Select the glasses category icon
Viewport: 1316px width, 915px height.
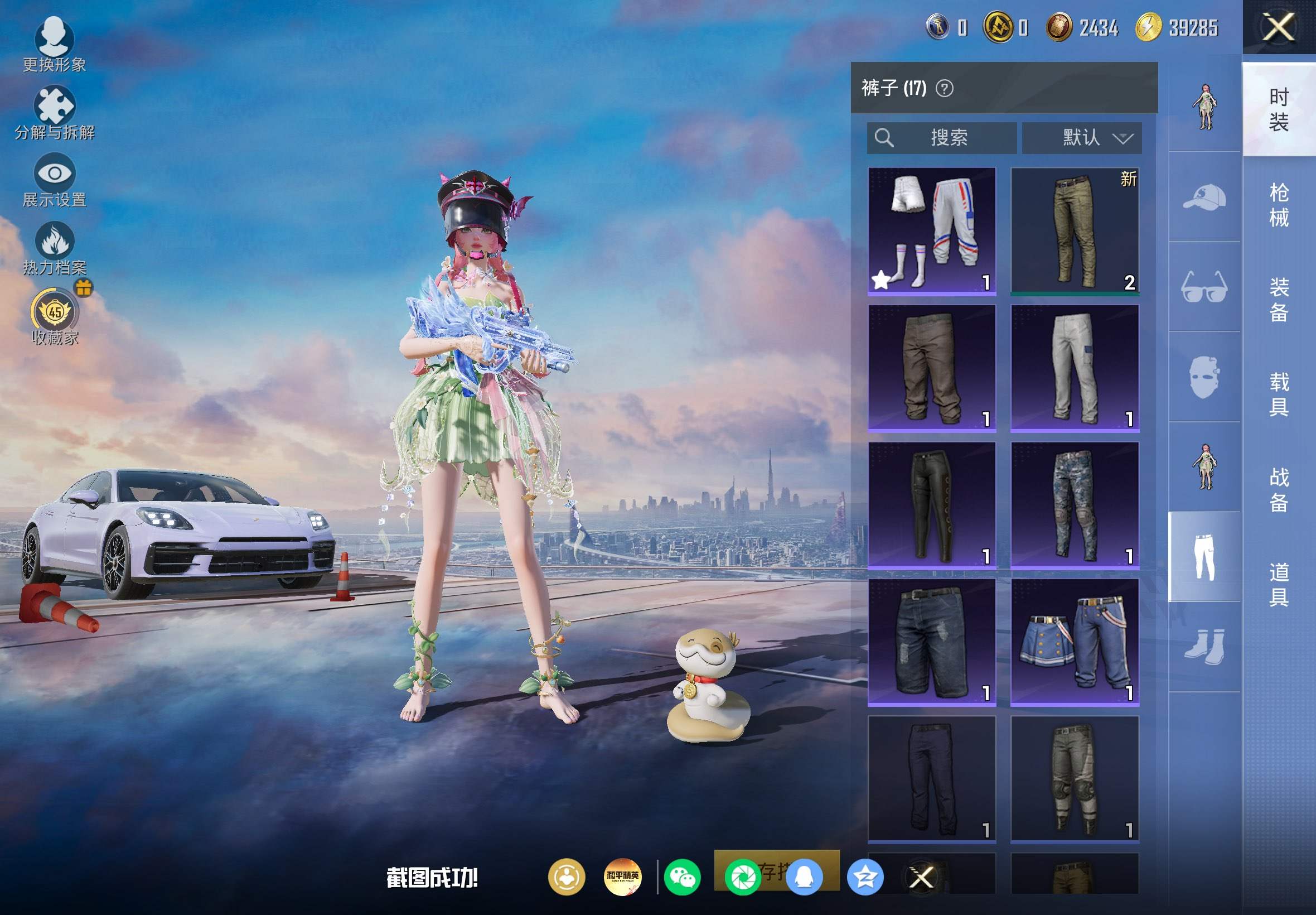point(1204,286)
